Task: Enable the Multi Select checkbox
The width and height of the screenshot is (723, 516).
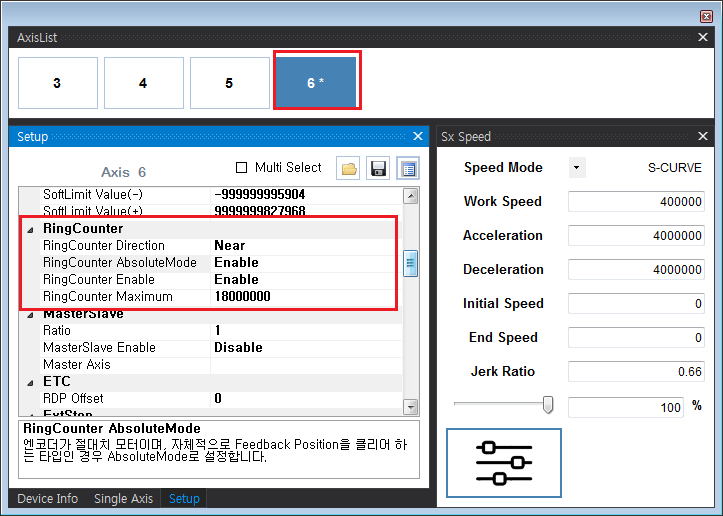Action: click(241, 167)
